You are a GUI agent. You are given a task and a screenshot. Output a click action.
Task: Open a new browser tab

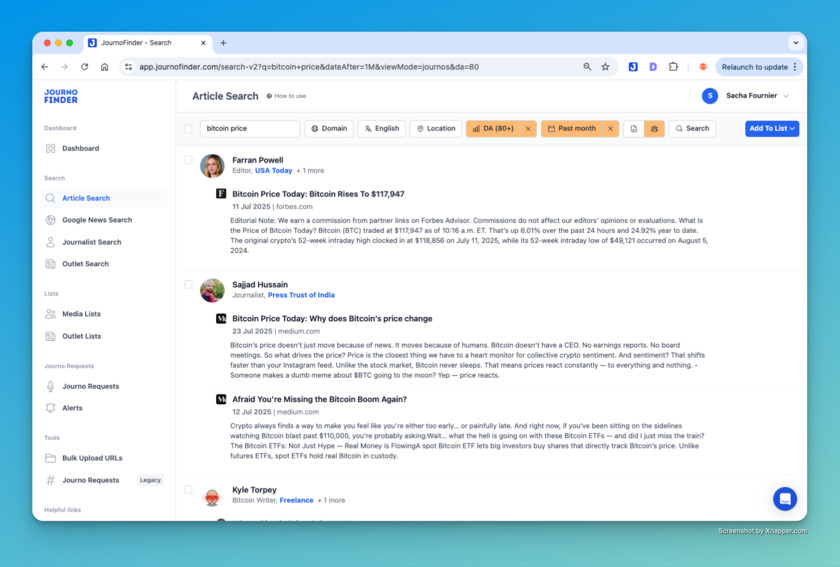[x=223, y=43]
